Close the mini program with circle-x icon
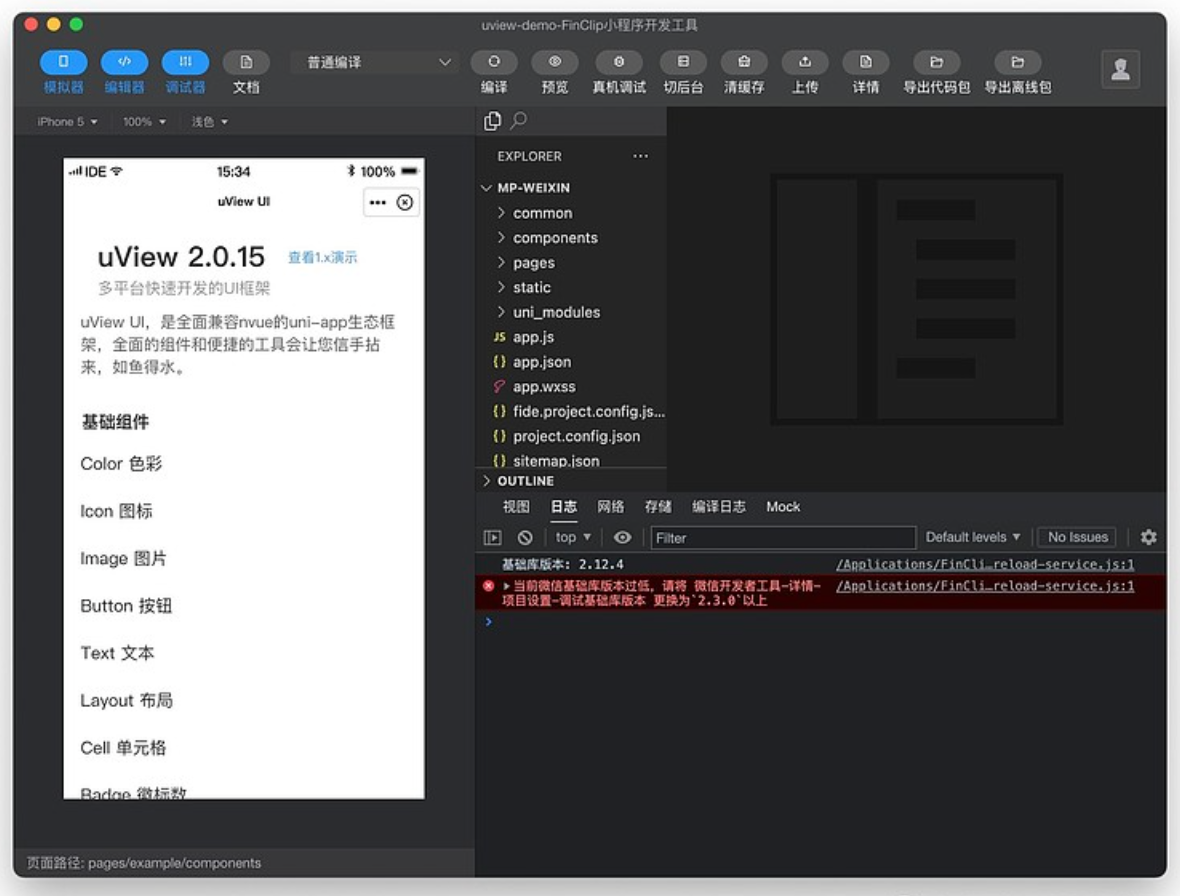 (405, 202)
